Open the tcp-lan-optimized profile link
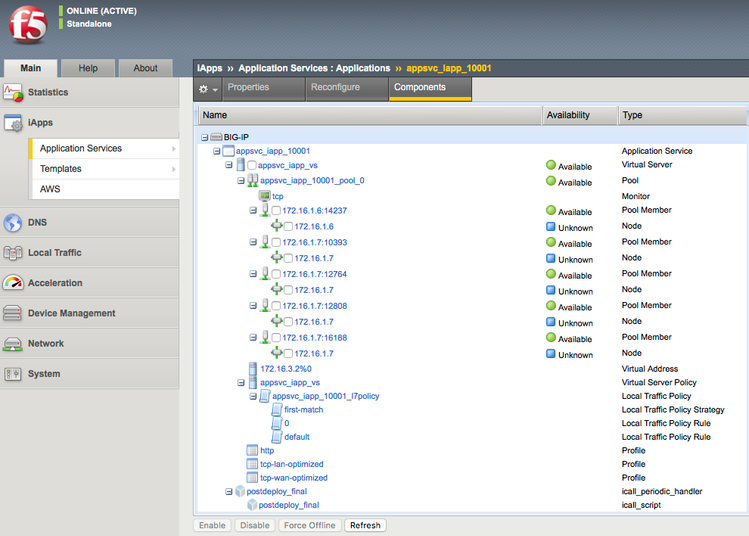749x536 pixels. click(x=291, y=464)
